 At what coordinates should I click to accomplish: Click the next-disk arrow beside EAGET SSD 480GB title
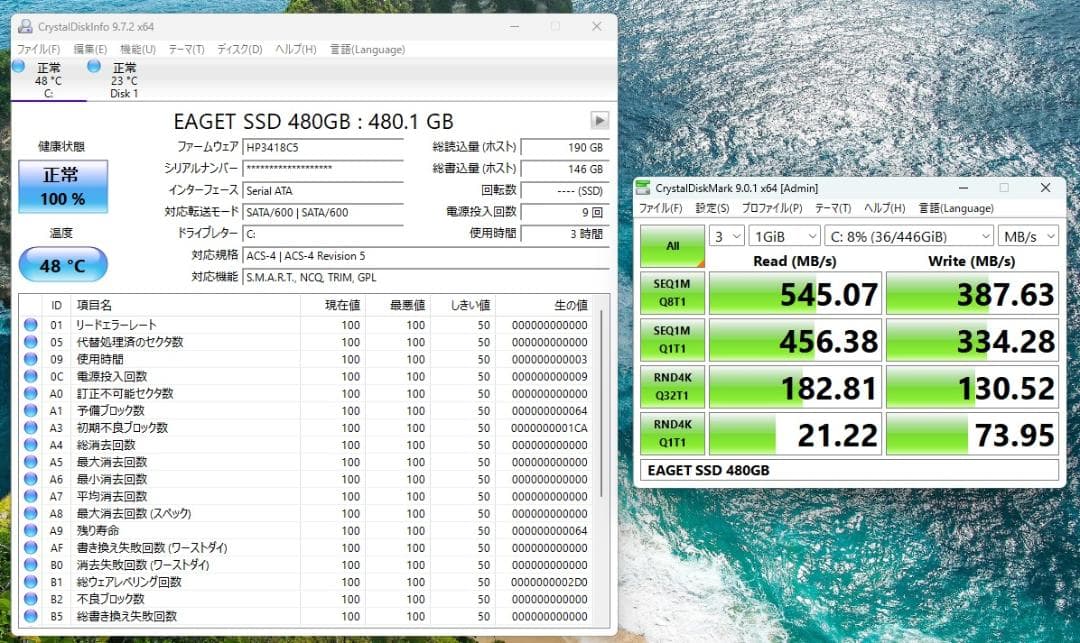click(599, 120)
